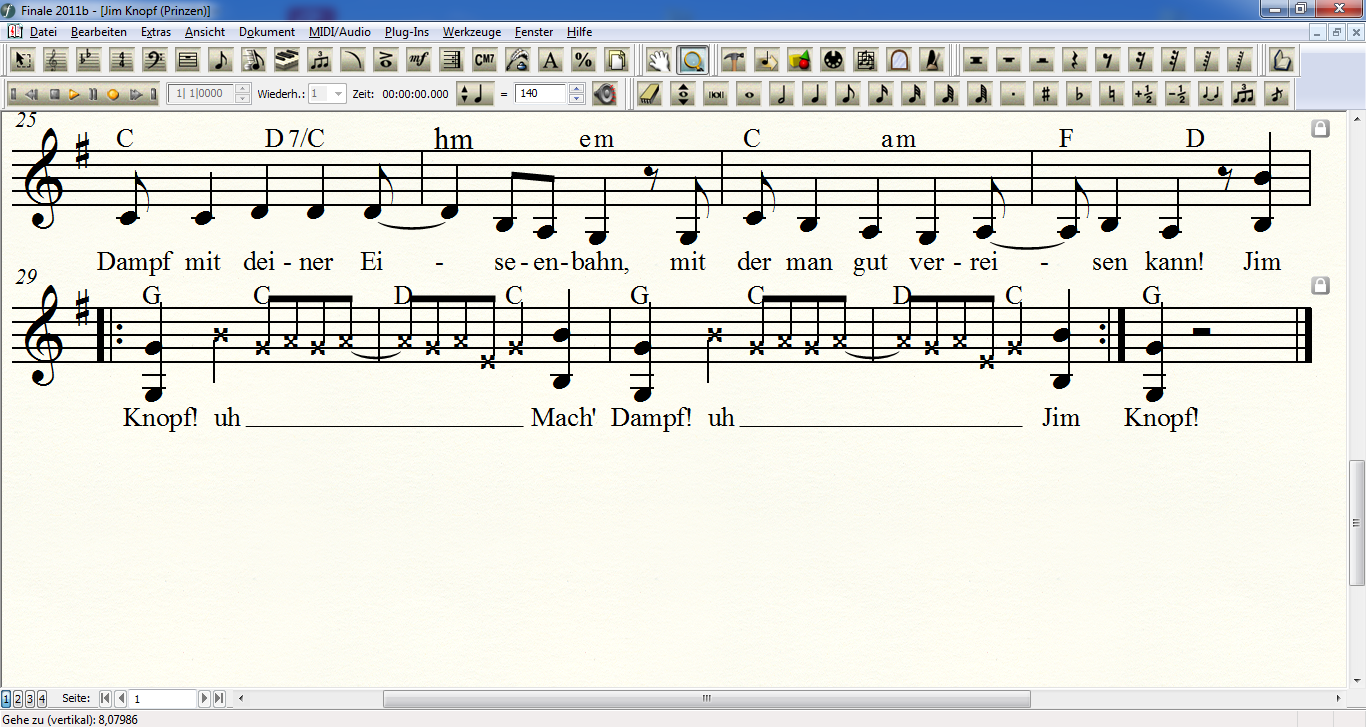1366x728 pixels.
Task: Pick the Eraser tool in the note palette
Action: pos(650,94)
